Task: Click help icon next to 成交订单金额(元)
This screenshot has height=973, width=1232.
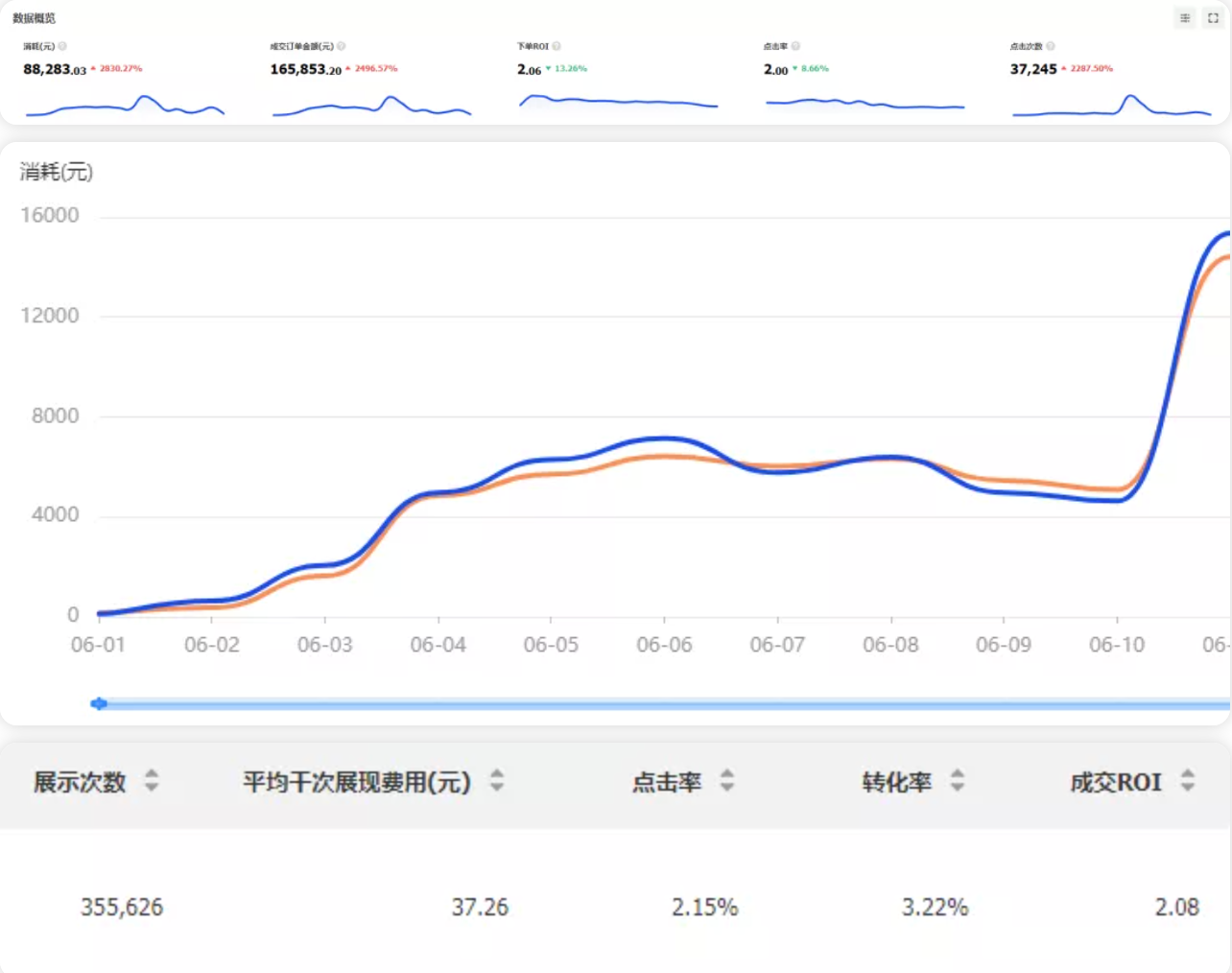Action: (342, 46)
